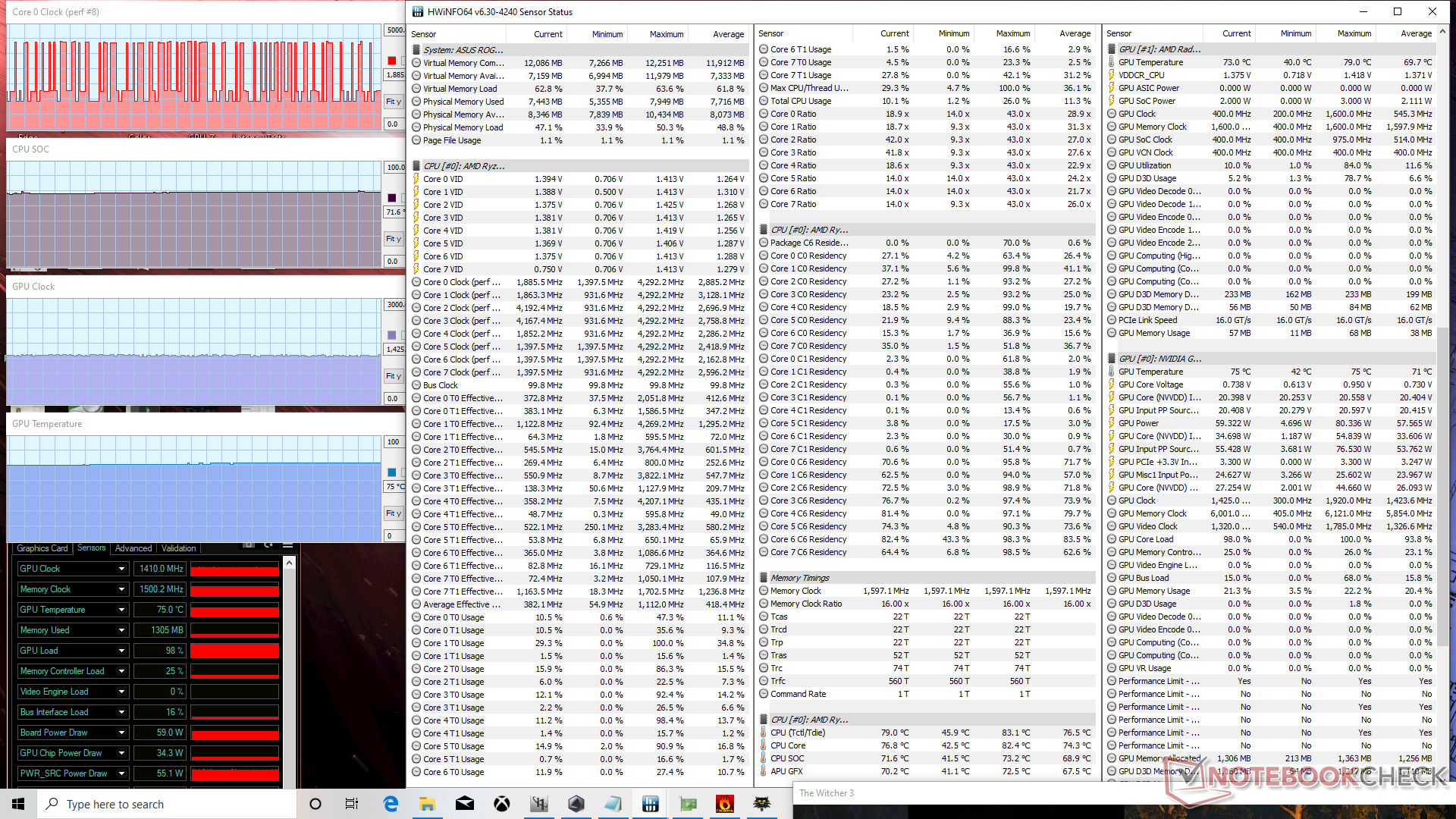The image size is (1456, 819).
Task: Click the GPU-Z screenshot camera icon
Action: (x=249, y=546)
